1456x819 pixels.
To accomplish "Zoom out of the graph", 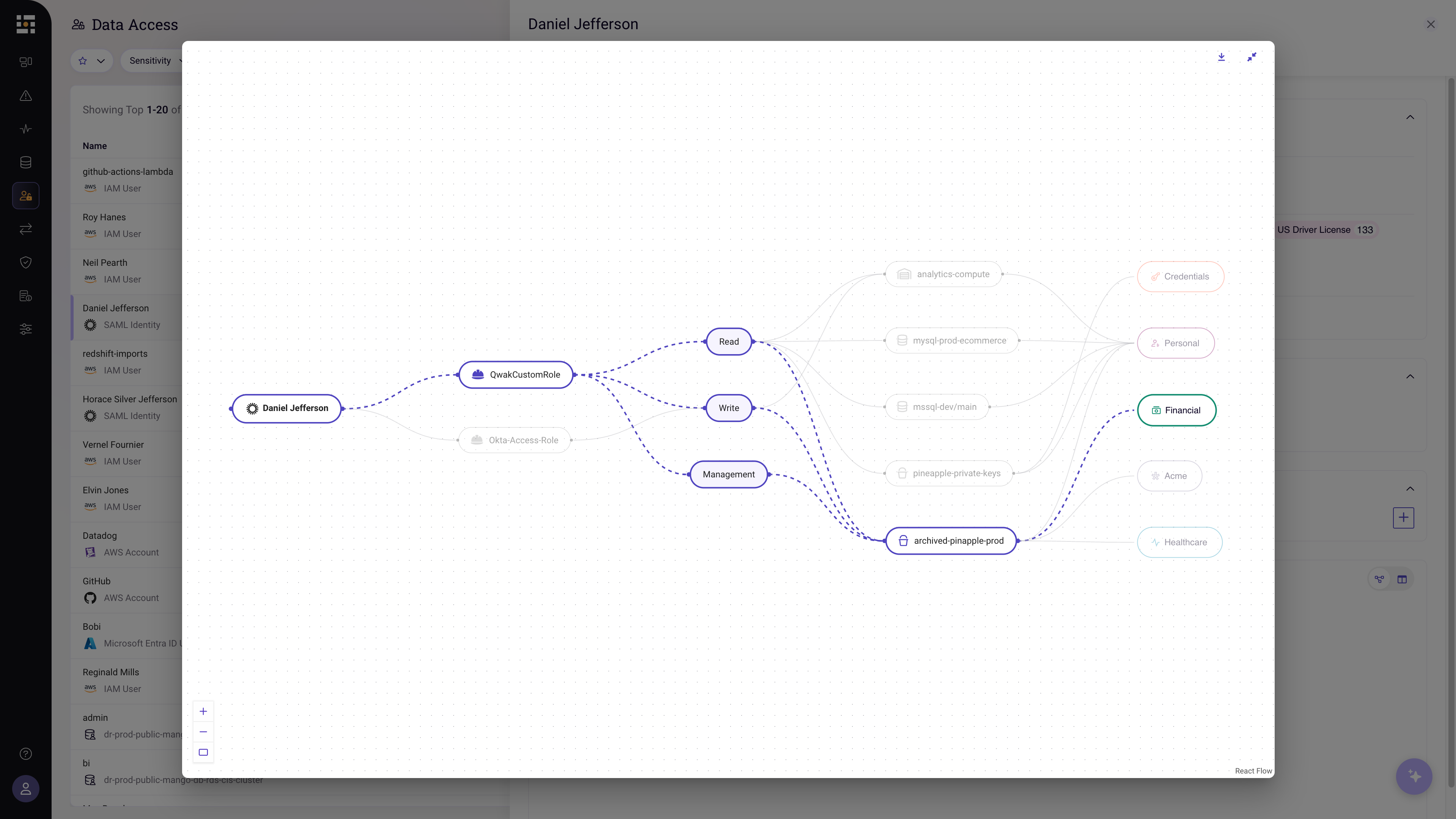I will click(x=203, y=731).
